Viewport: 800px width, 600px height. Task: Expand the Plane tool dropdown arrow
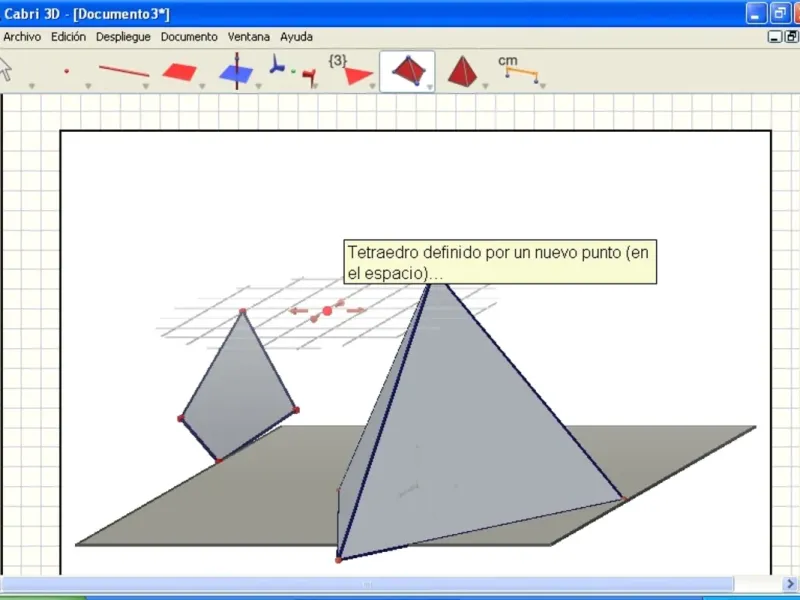[202, 86]
